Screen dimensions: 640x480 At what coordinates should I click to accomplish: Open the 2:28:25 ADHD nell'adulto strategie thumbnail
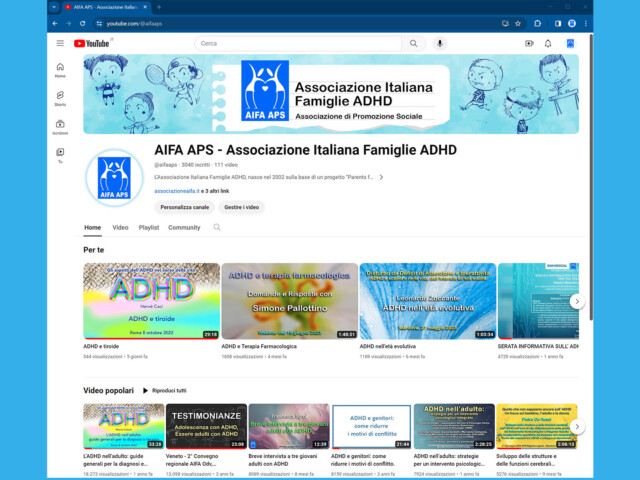tap(454, 427)
